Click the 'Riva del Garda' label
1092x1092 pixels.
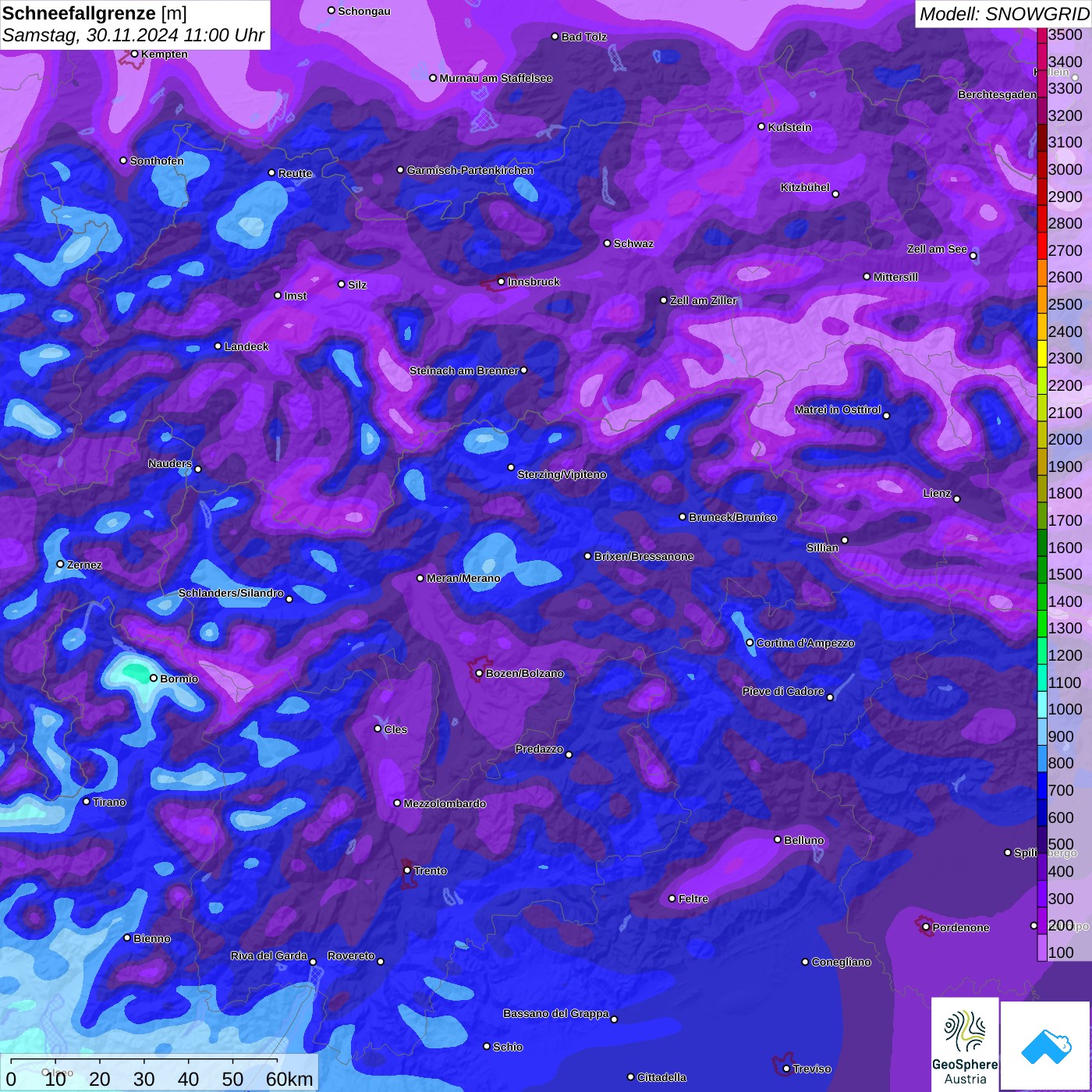[268, 955]
